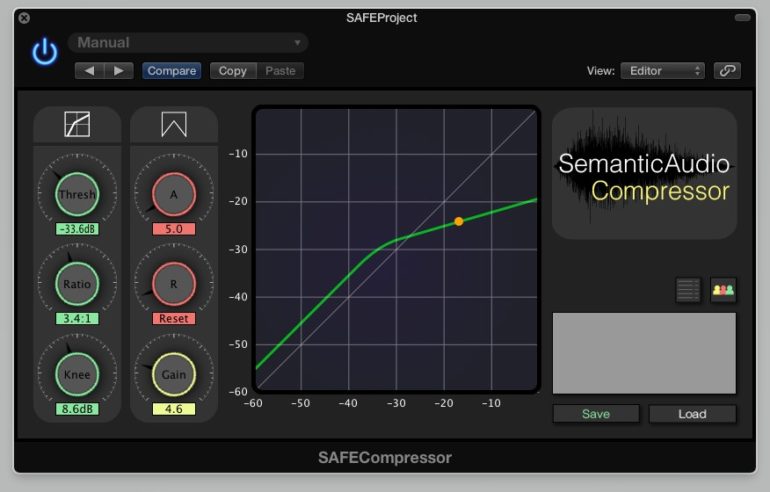Toggle the Compare button
This screenshot has height=492, width=770.
(x=171, y=71)
